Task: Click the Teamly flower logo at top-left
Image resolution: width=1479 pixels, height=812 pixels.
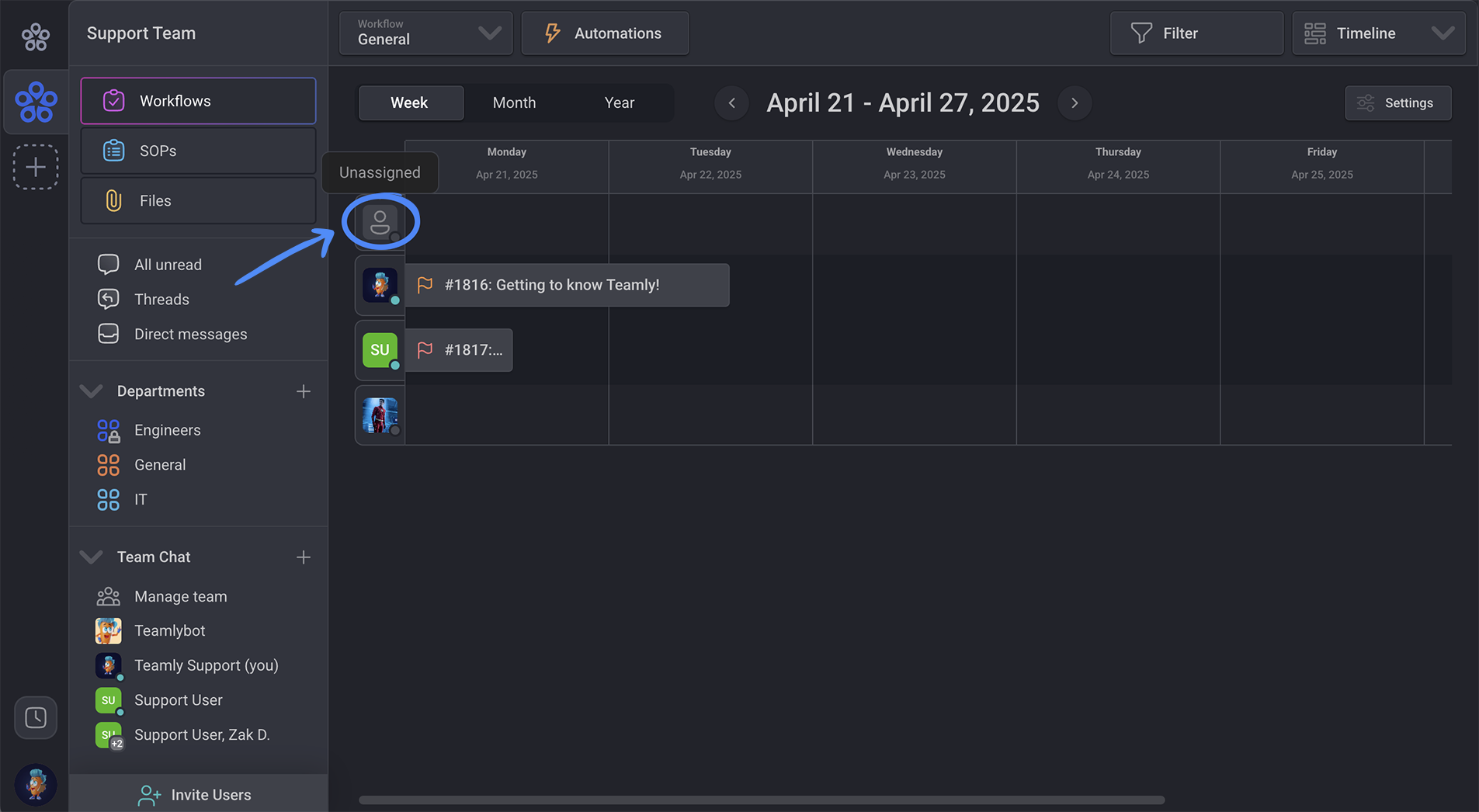Action: pos(36,36)
